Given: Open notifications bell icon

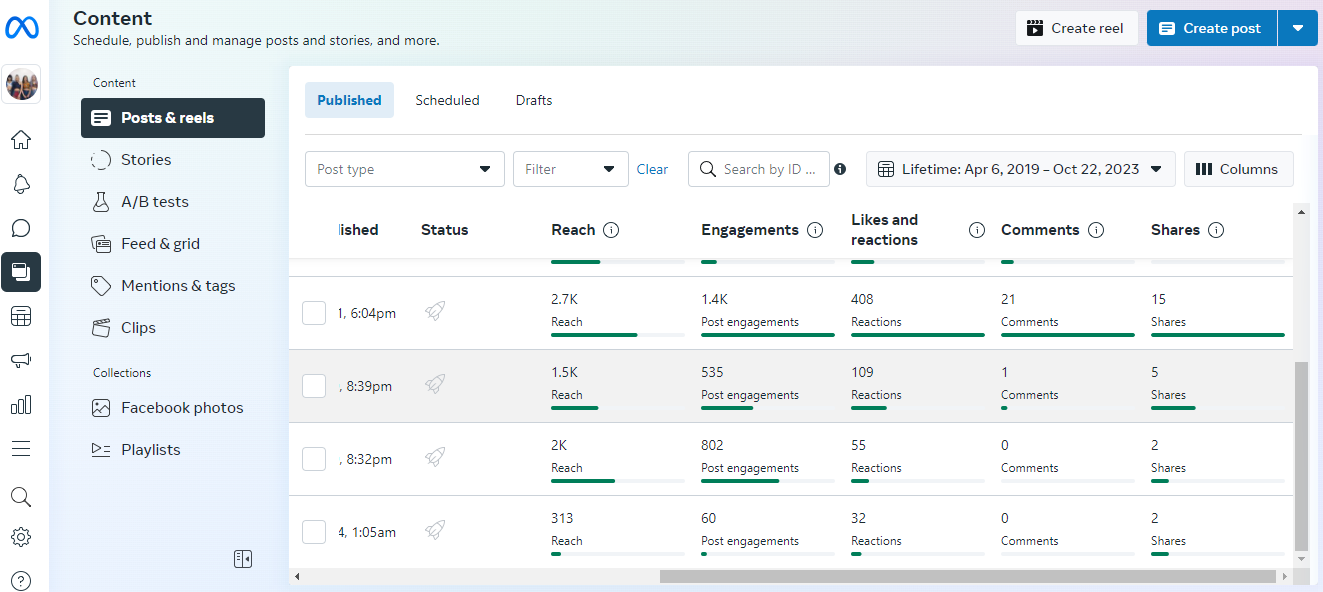Looking at the screenshot, I should point(21,184).
